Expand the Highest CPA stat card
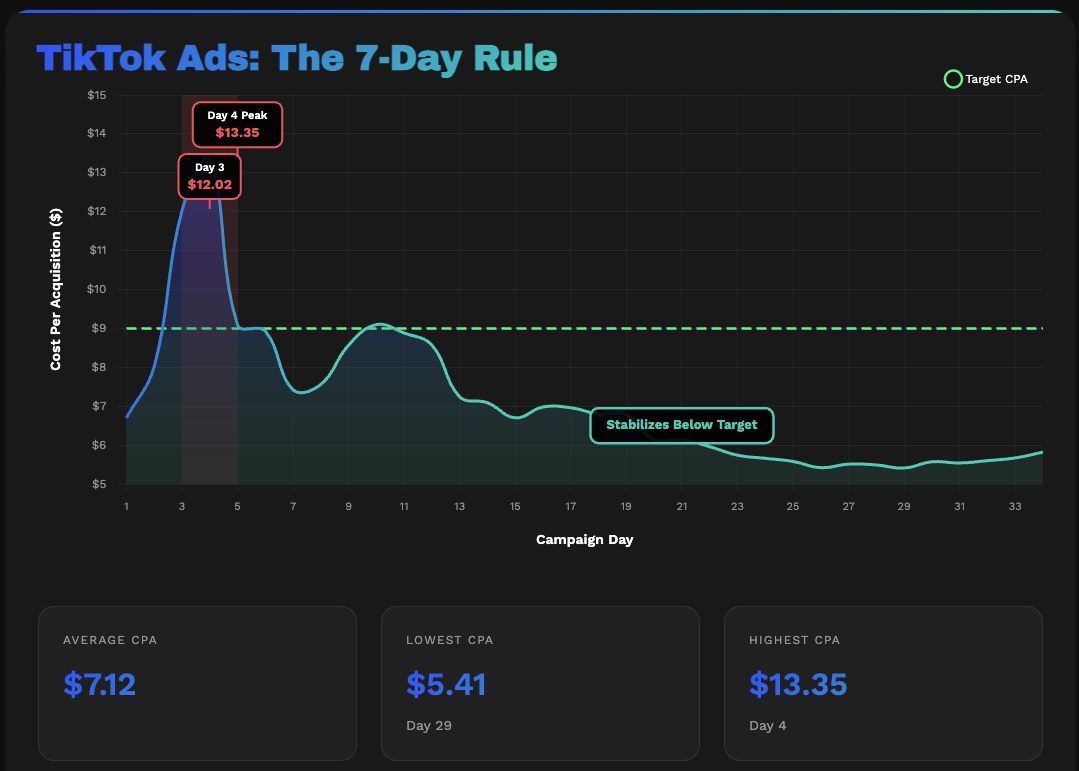 [x=884, y=683]
